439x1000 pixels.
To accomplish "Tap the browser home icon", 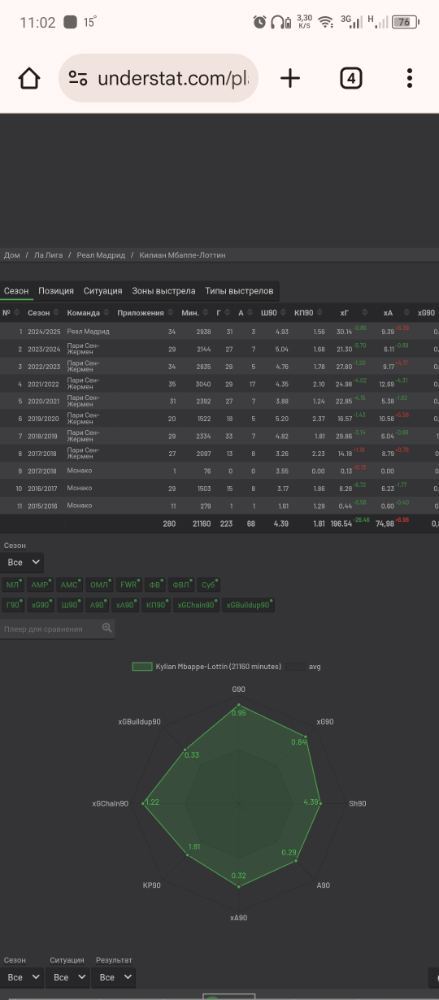I will (x=29, y=78).
